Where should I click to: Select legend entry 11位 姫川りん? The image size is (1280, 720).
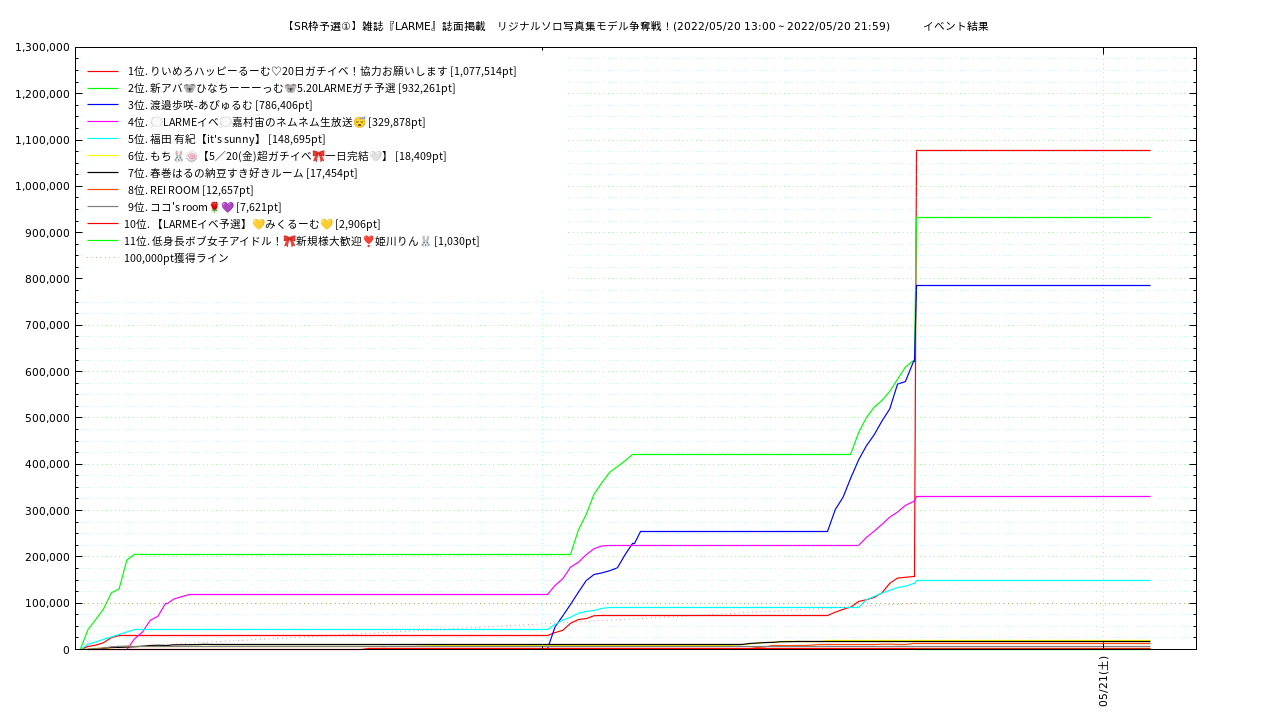click(x=301, y=241)
